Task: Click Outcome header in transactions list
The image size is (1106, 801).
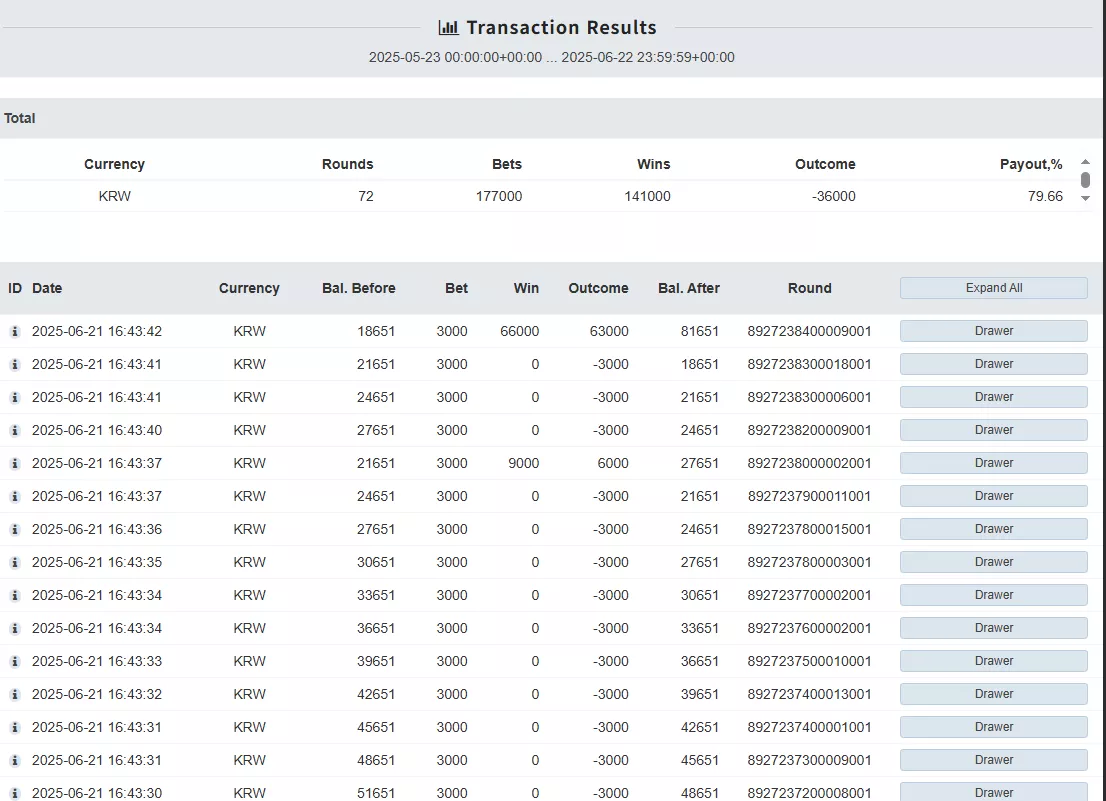Action: pyautogui.click(x=598, y=288)
